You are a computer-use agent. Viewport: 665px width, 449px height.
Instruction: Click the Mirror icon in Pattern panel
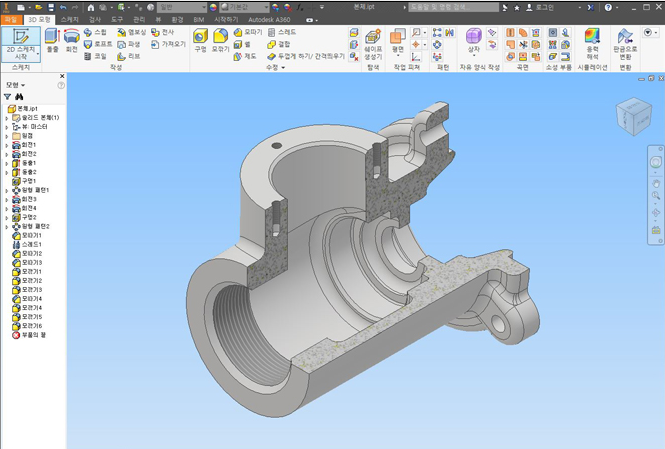pyautogui.click(x=450, y=32)
